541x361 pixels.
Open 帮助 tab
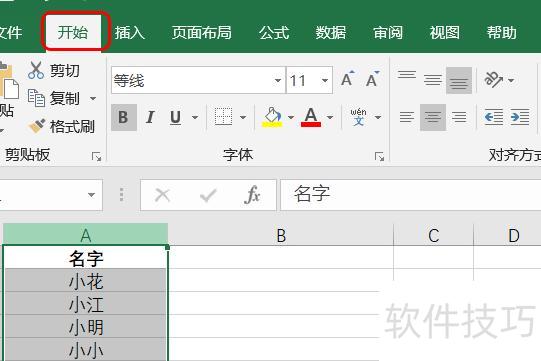click(x=501, y=33)
